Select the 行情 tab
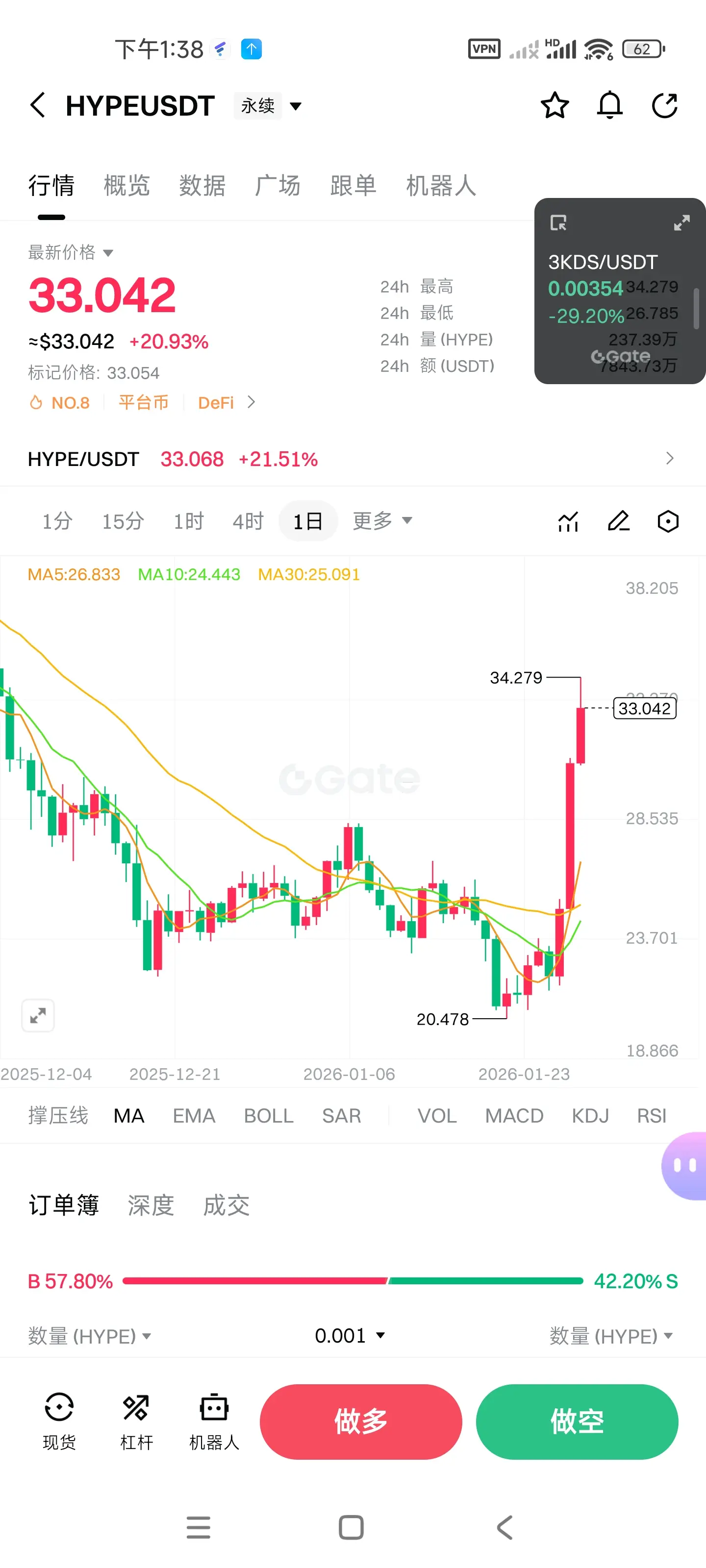This screenshot has width=706, height=1568. click(51, 186)
